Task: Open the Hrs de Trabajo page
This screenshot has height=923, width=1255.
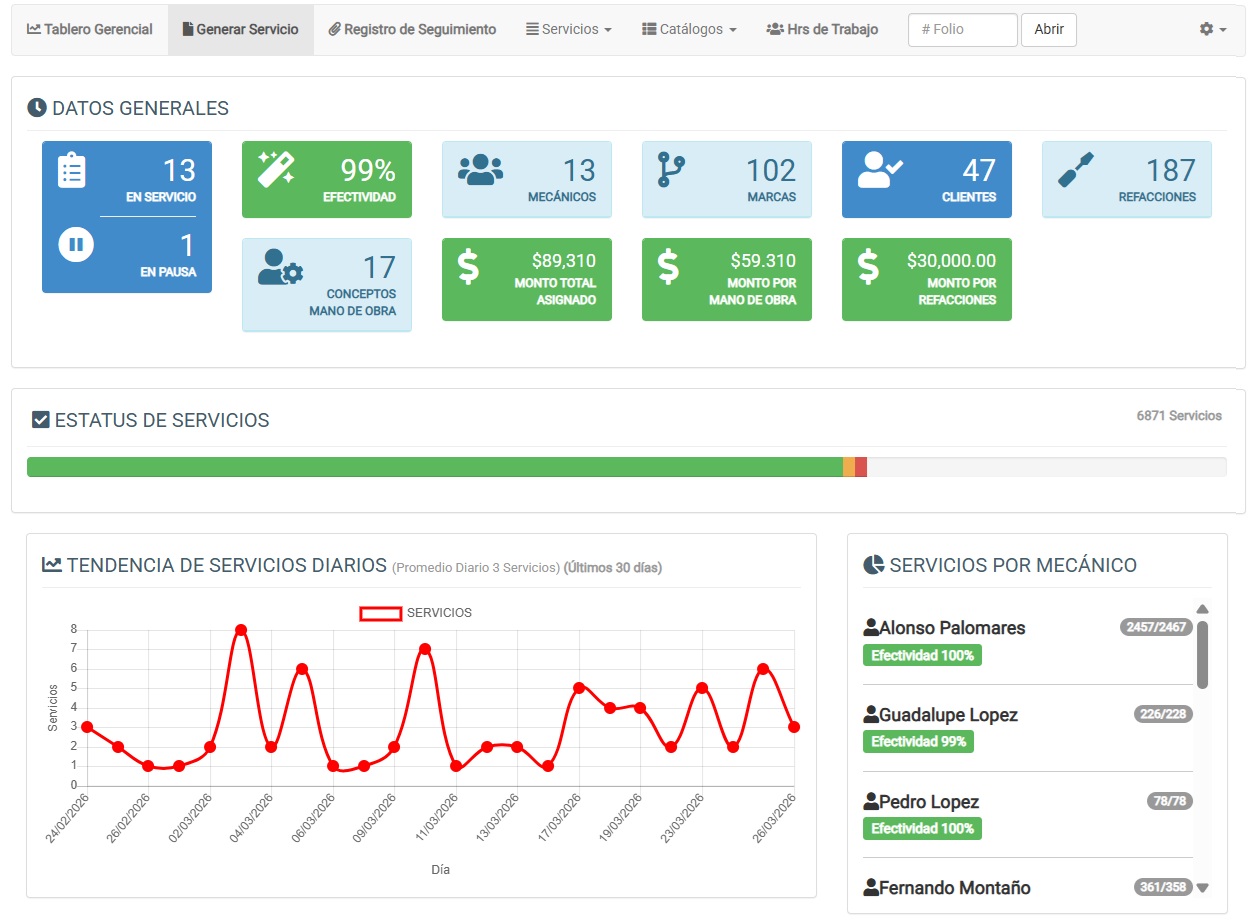Action: point(822,30)
